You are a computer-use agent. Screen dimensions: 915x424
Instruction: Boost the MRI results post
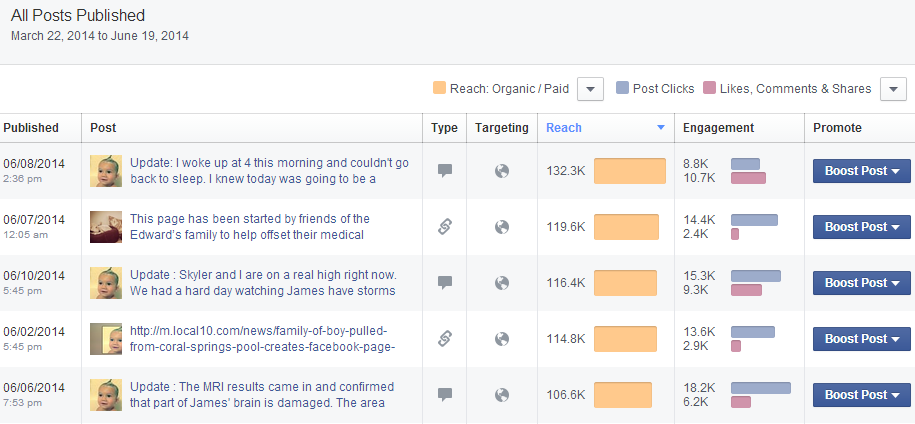pos(860,395)
